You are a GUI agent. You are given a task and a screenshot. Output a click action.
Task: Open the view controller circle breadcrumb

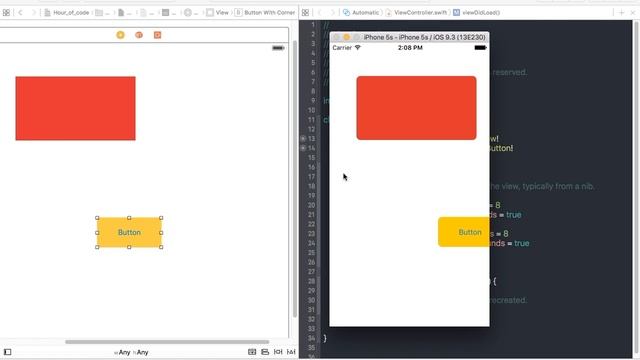pyautogui.click(x=191, y=13)
